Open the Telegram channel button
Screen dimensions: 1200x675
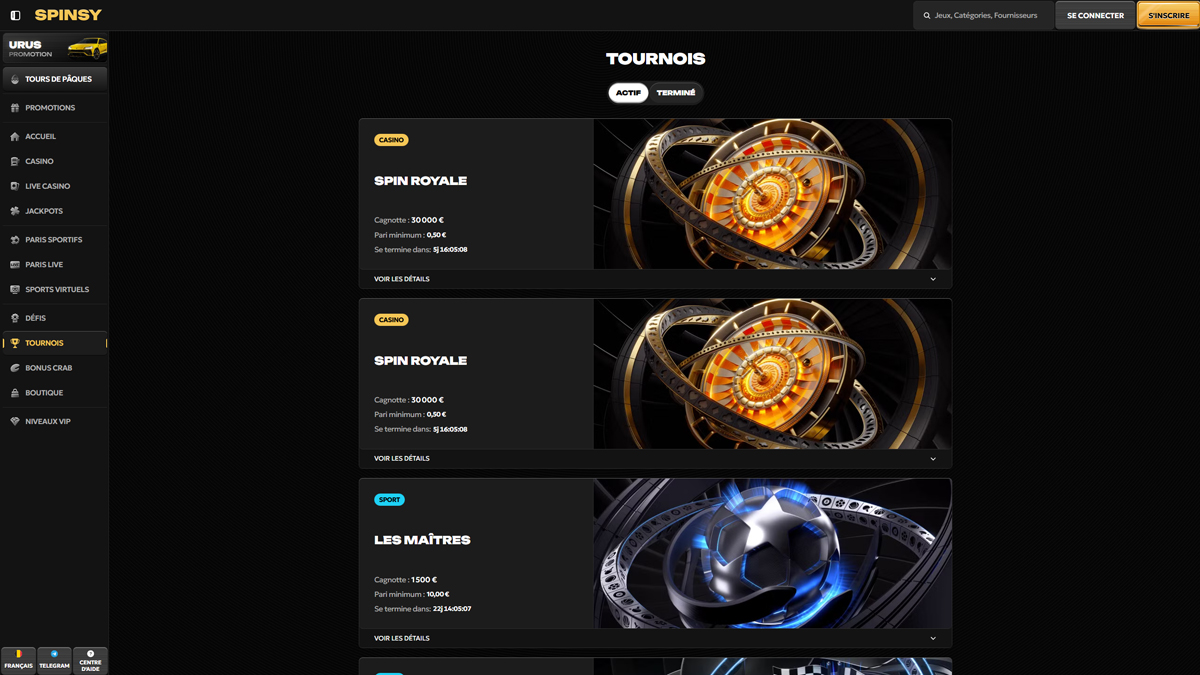[54, 660]
